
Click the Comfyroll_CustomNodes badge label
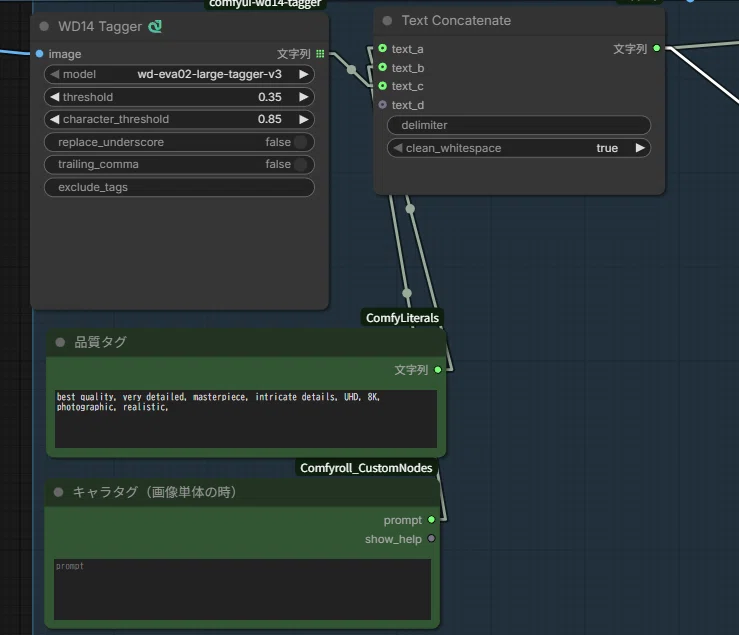click(366, 468)
